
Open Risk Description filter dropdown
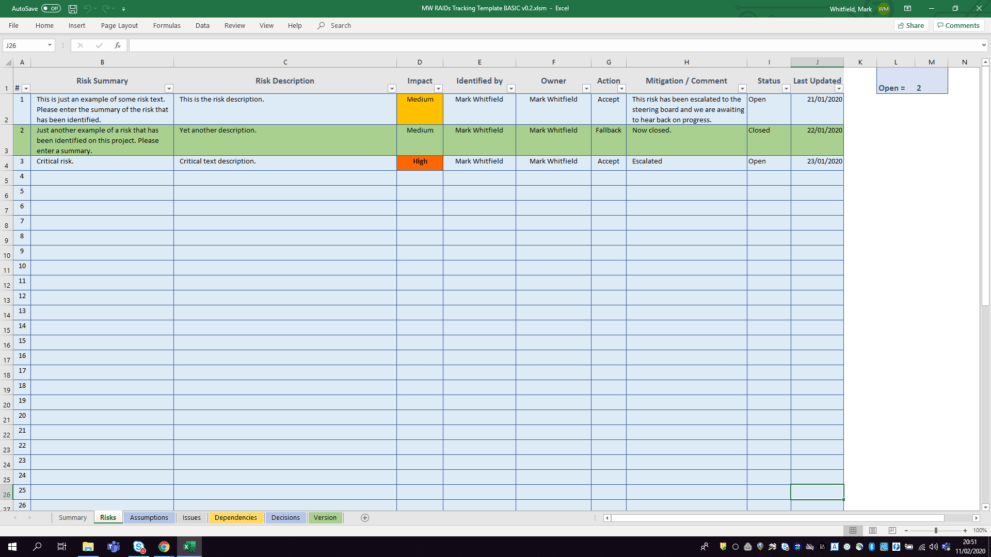[x=392, y=89]
